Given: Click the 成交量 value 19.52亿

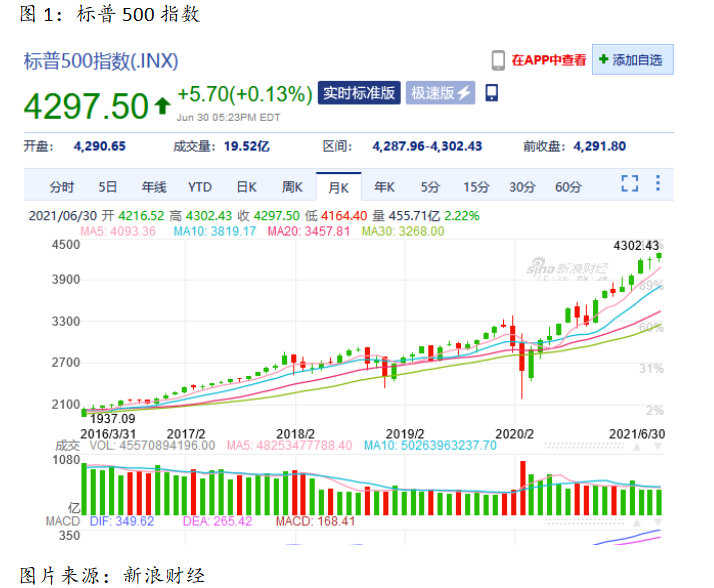Looking at the screenshot, I should pyautogui.click(x=246, y=146).
